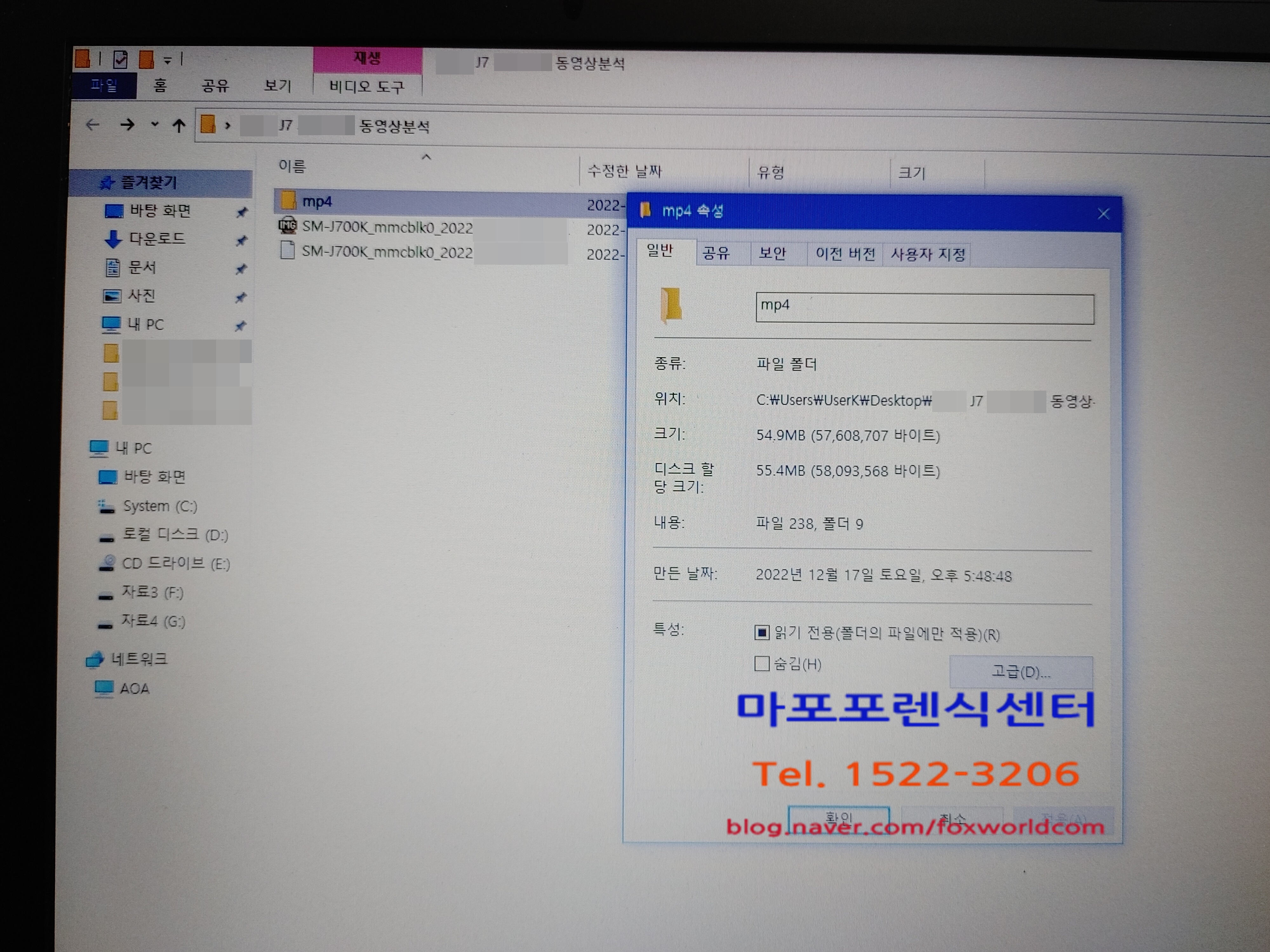Click the pin icon beside 문서
Screen dimensions: 1270x952
(x=241, y=269)
